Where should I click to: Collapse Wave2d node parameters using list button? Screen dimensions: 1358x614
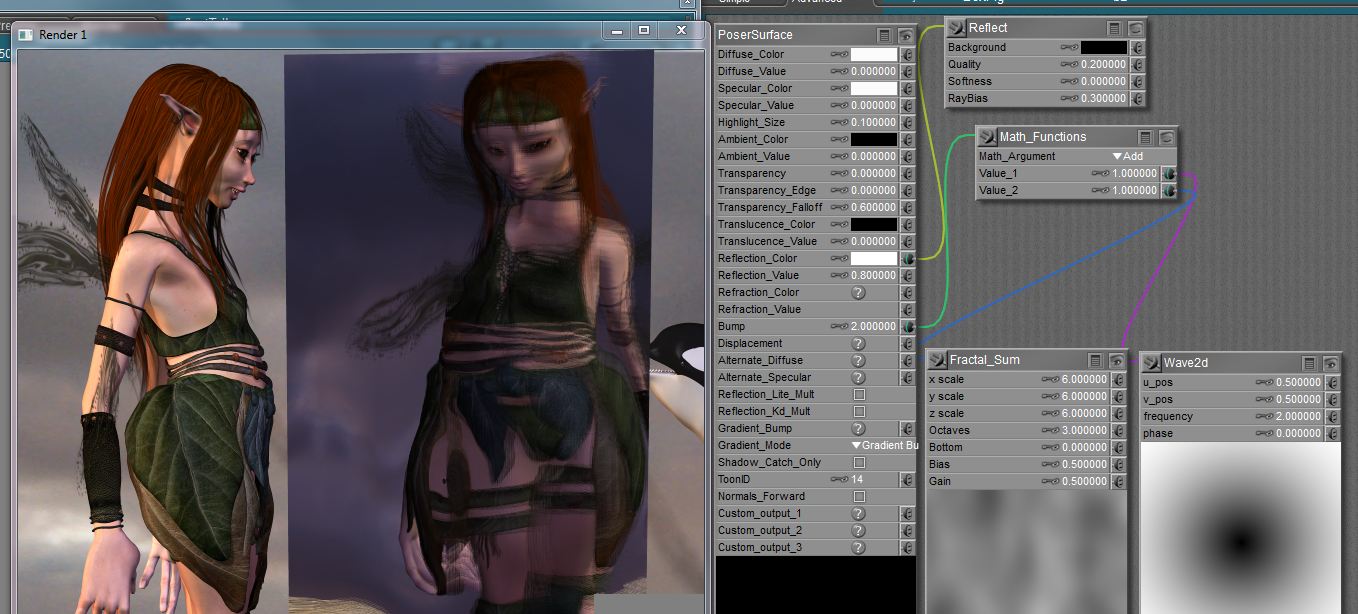click(x=1309, y=363)
